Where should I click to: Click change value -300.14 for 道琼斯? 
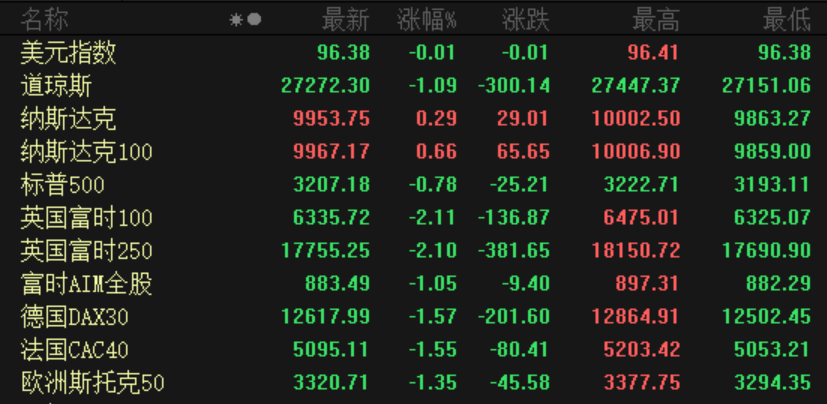(514, 85)
